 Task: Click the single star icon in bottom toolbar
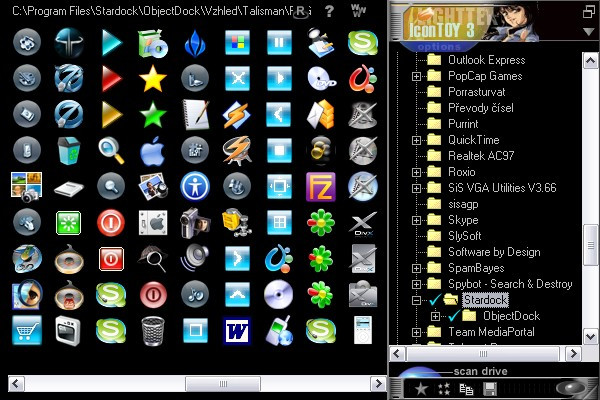tap(421, 389)
